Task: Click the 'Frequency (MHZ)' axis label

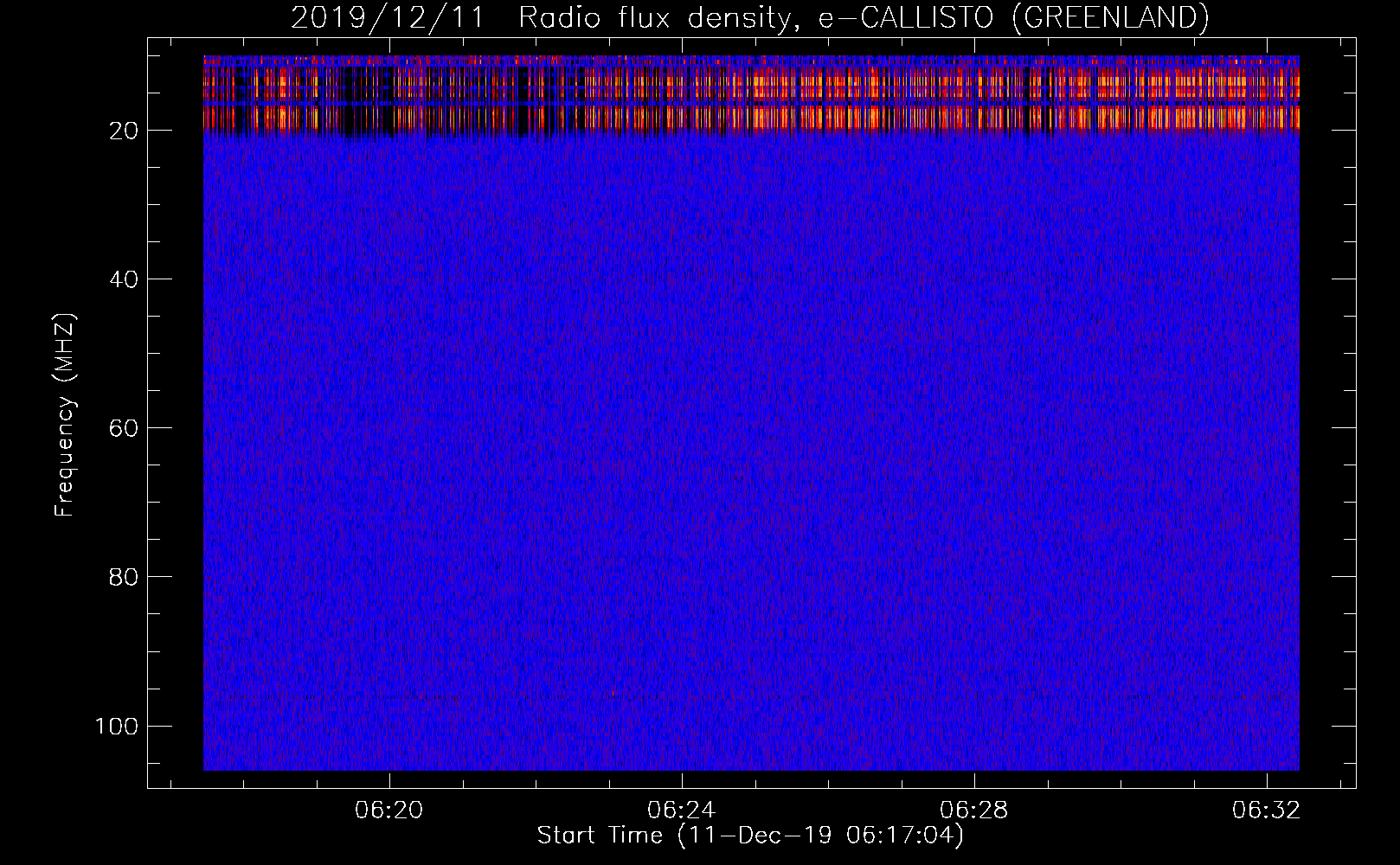Action: point(65,415)
